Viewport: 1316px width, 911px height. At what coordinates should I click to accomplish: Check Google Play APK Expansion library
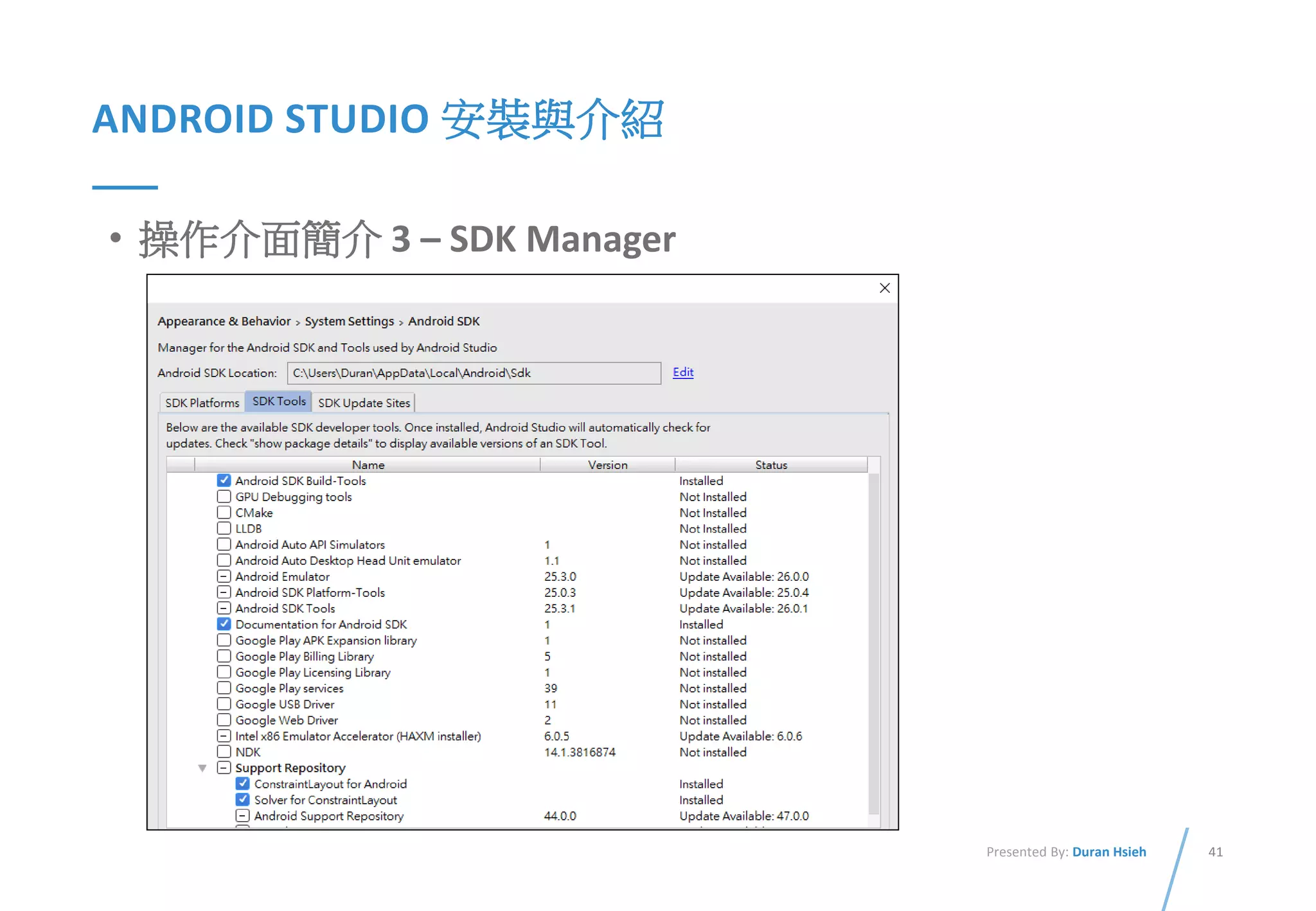(224, 640)
